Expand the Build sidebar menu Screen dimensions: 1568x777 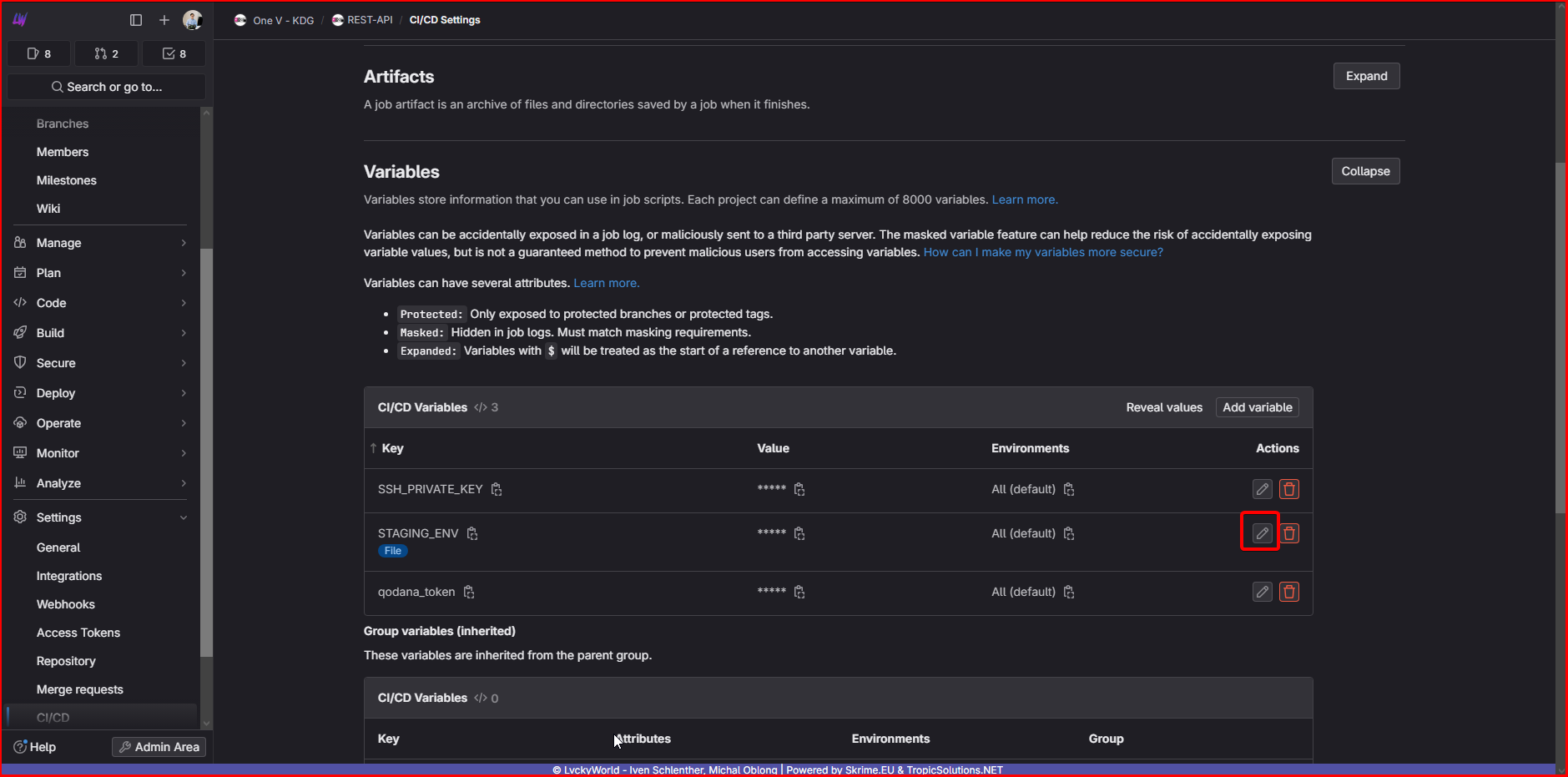tap(100, 333)
